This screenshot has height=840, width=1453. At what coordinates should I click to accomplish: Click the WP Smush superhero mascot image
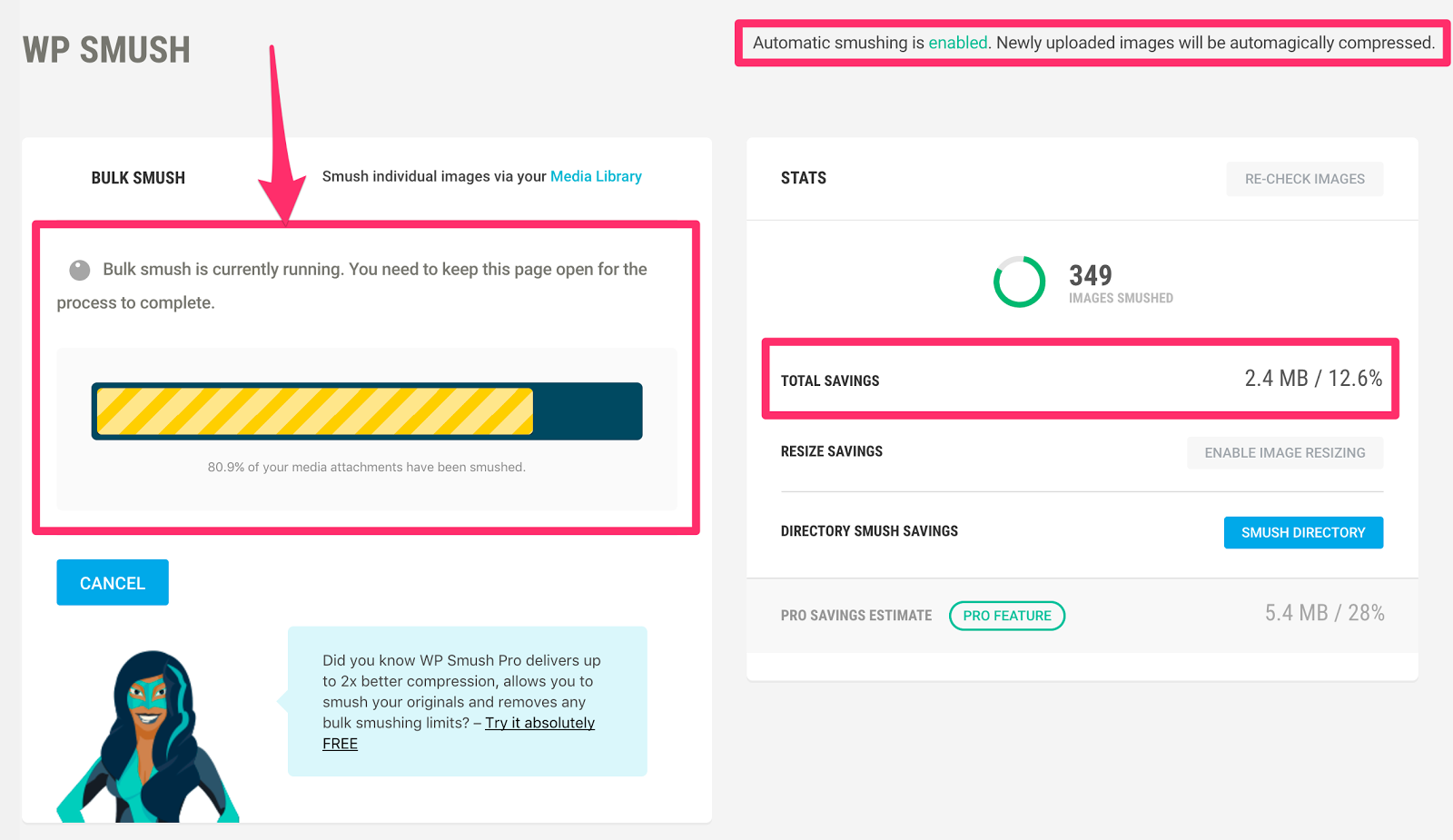coord(148,736)
